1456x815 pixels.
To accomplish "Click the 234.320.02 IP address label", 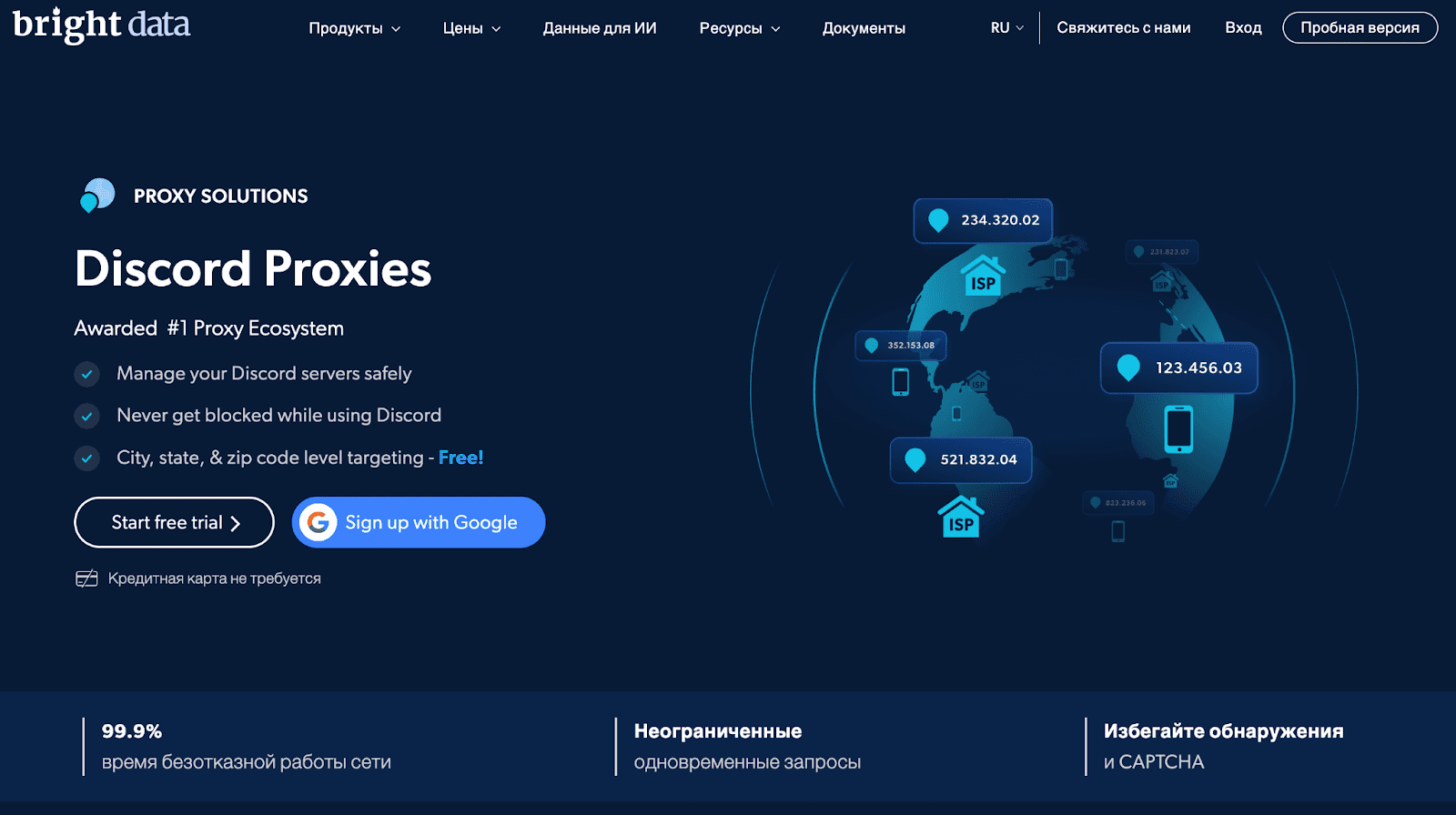I will pos(1000,220).
